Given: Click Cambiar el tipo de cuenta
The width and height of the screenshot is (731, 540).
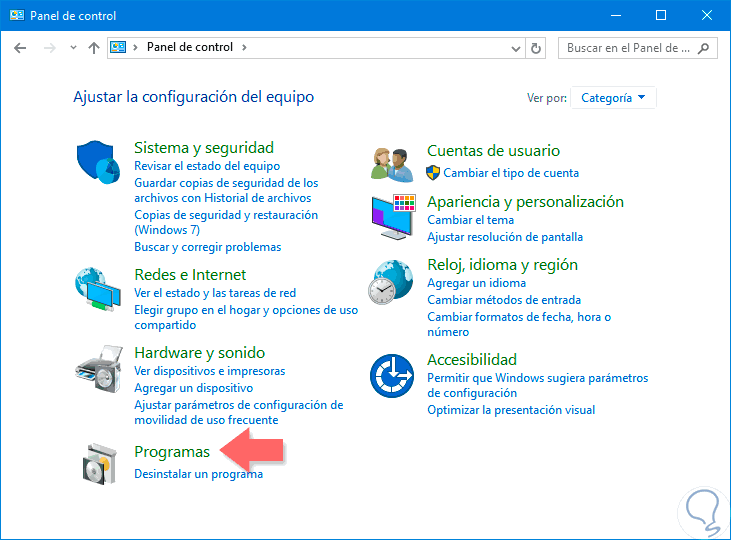Looking at the screenshot, I should pyautogui.click(x=511, y=173).
